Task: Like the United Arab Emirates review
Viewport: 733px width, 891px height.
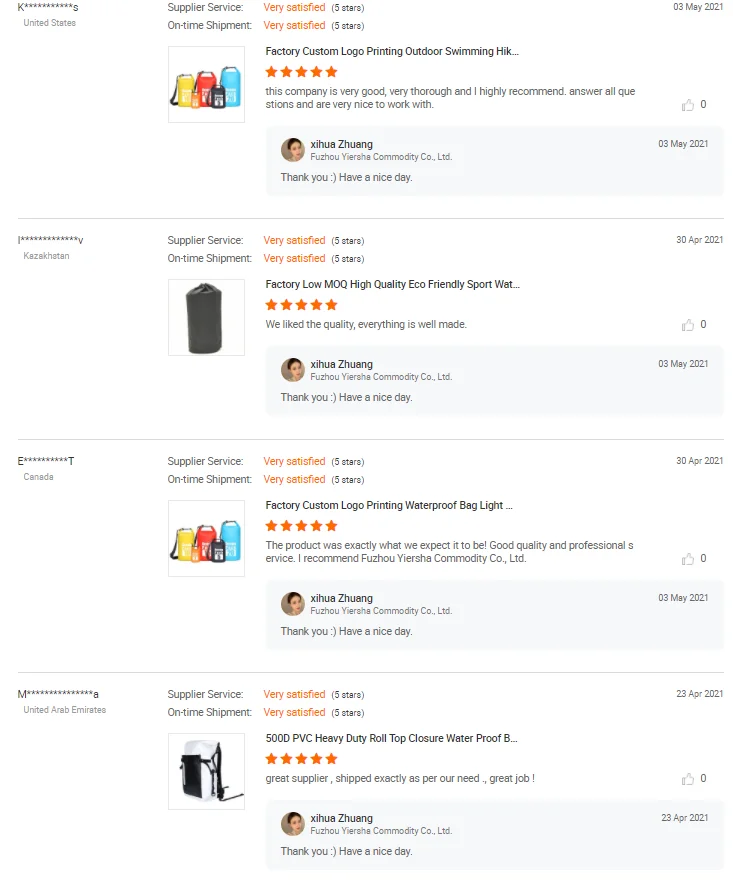Action: [x=688, y=779]
